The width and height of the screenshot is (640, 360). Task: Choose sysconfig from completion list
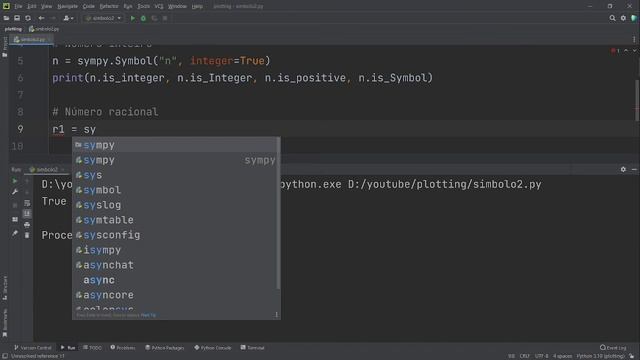[176, 235]
